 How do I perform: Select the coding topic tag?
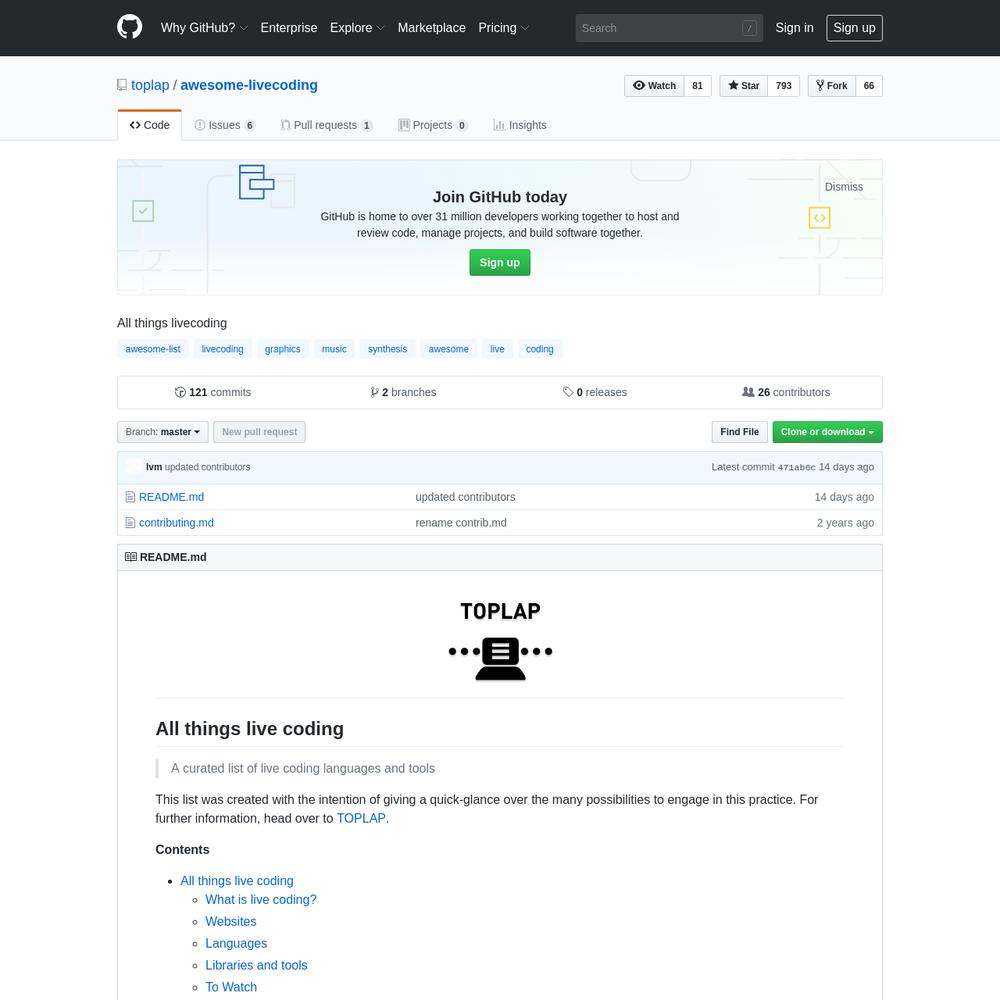540,349
